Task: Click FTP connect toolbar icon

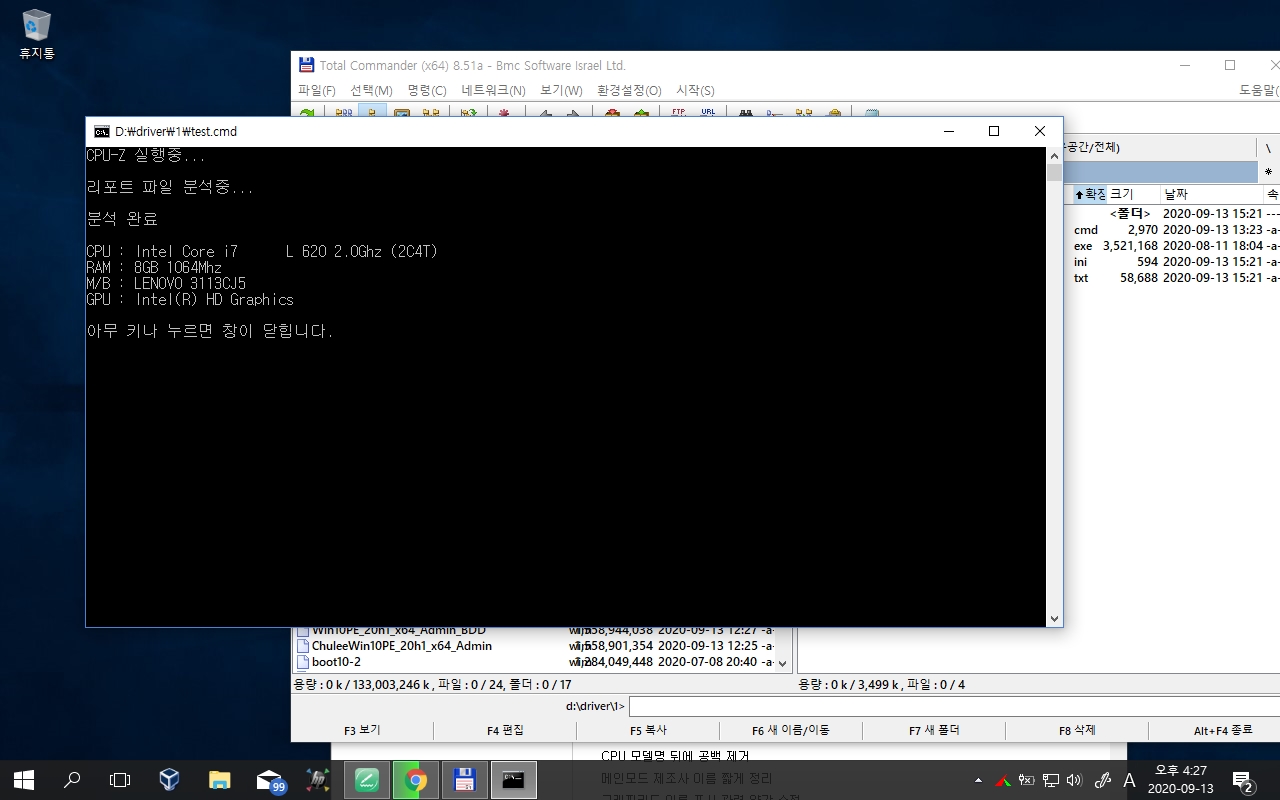Action: click(x=679, y=113)
